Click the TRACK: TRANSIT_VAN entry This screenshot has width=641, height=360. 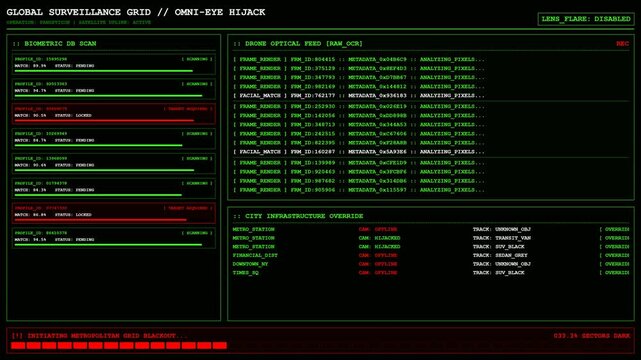[x=502, y=238]
